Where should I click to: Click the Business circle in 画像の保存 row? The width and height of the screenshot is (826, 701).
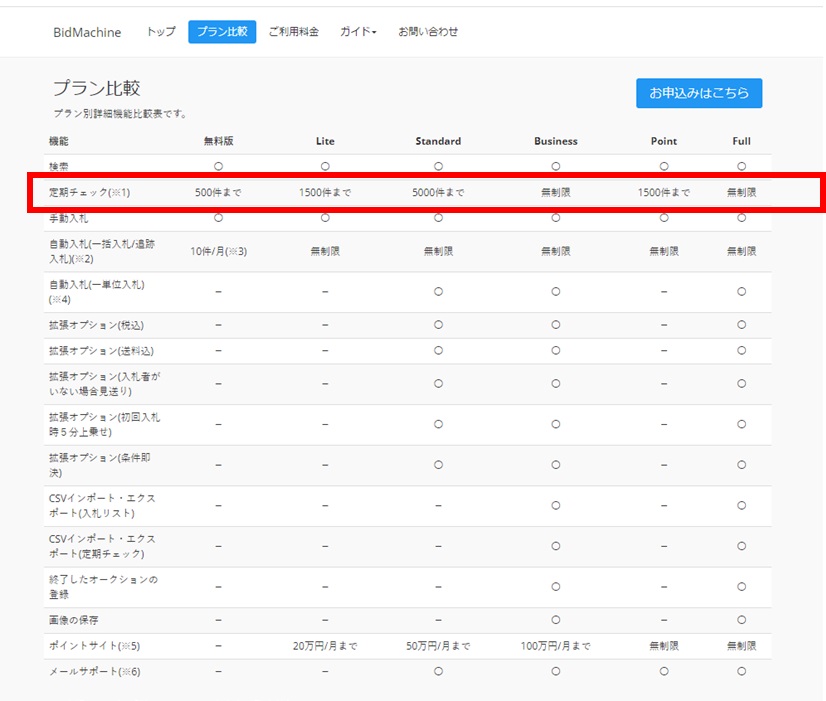pos(555,620)
